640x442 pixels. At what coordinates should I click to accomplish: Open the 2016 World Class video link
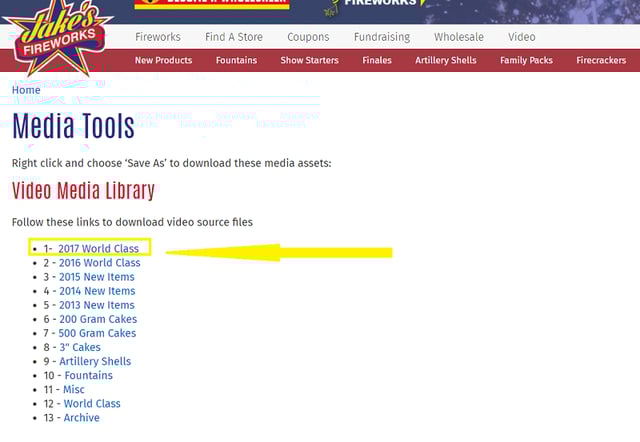100,263
